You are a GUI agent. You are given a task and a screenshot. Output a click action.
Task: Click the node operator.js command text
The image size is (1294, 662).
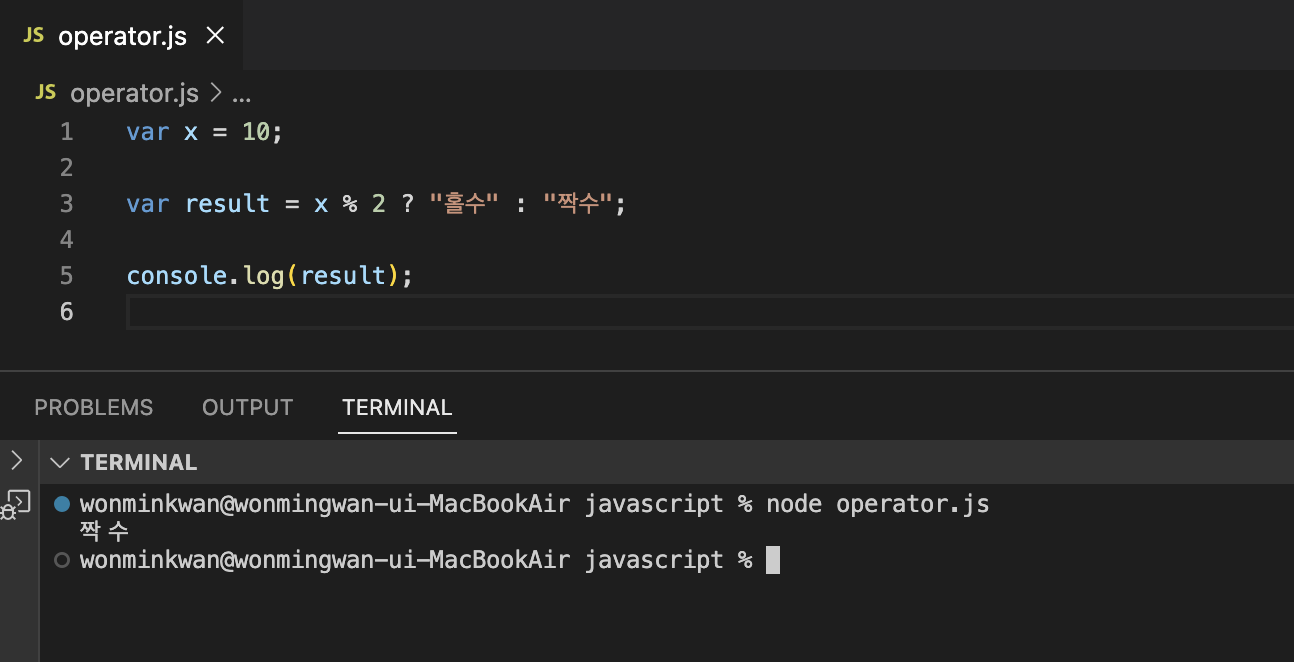(877, 504)
